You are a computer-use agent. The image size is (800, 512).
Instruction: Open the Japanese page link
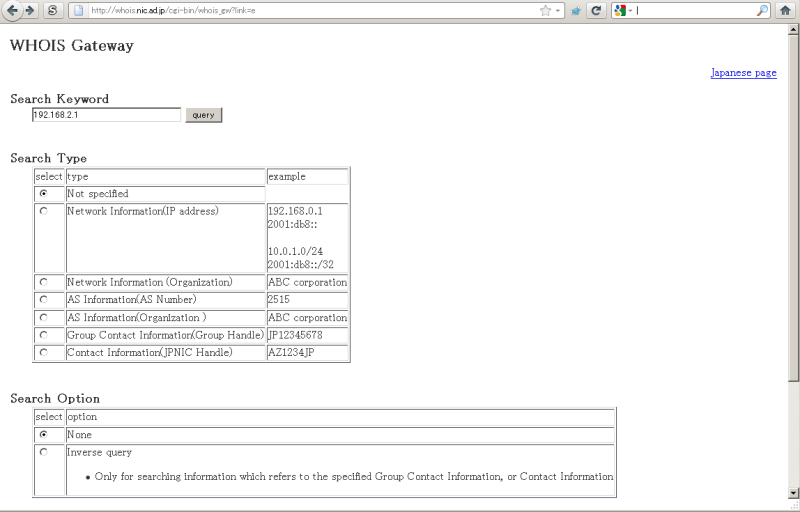coord(743,73)
